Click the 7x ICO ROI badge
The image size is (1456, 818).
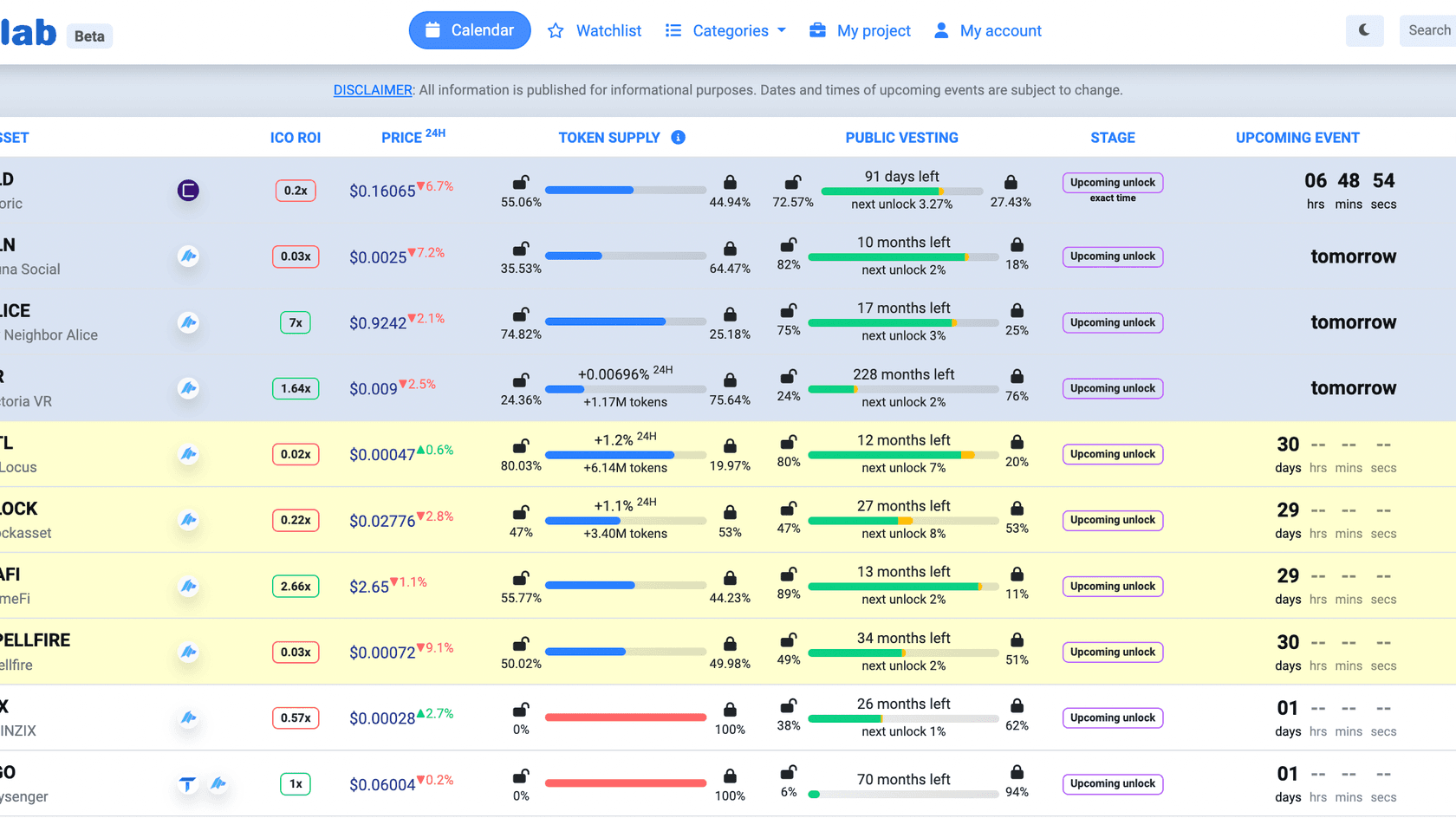(296, 322)
